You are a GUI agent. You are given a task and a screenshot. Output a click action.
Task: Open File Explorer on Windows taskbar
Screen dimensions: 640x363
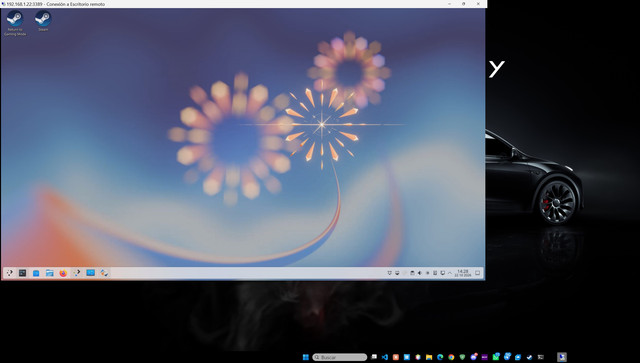click(429, 357)
